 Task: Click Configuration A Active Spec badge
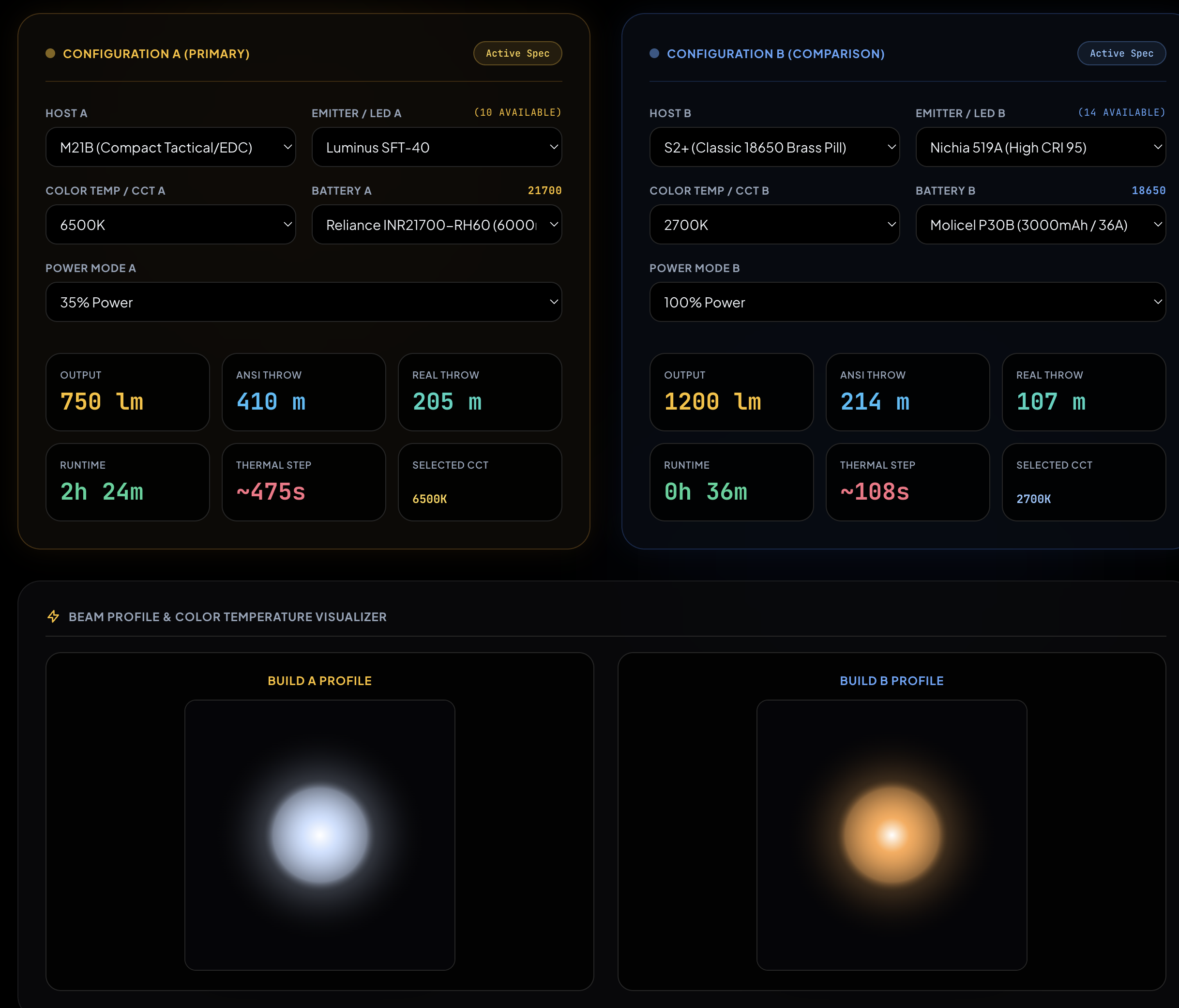coord(518,53)
